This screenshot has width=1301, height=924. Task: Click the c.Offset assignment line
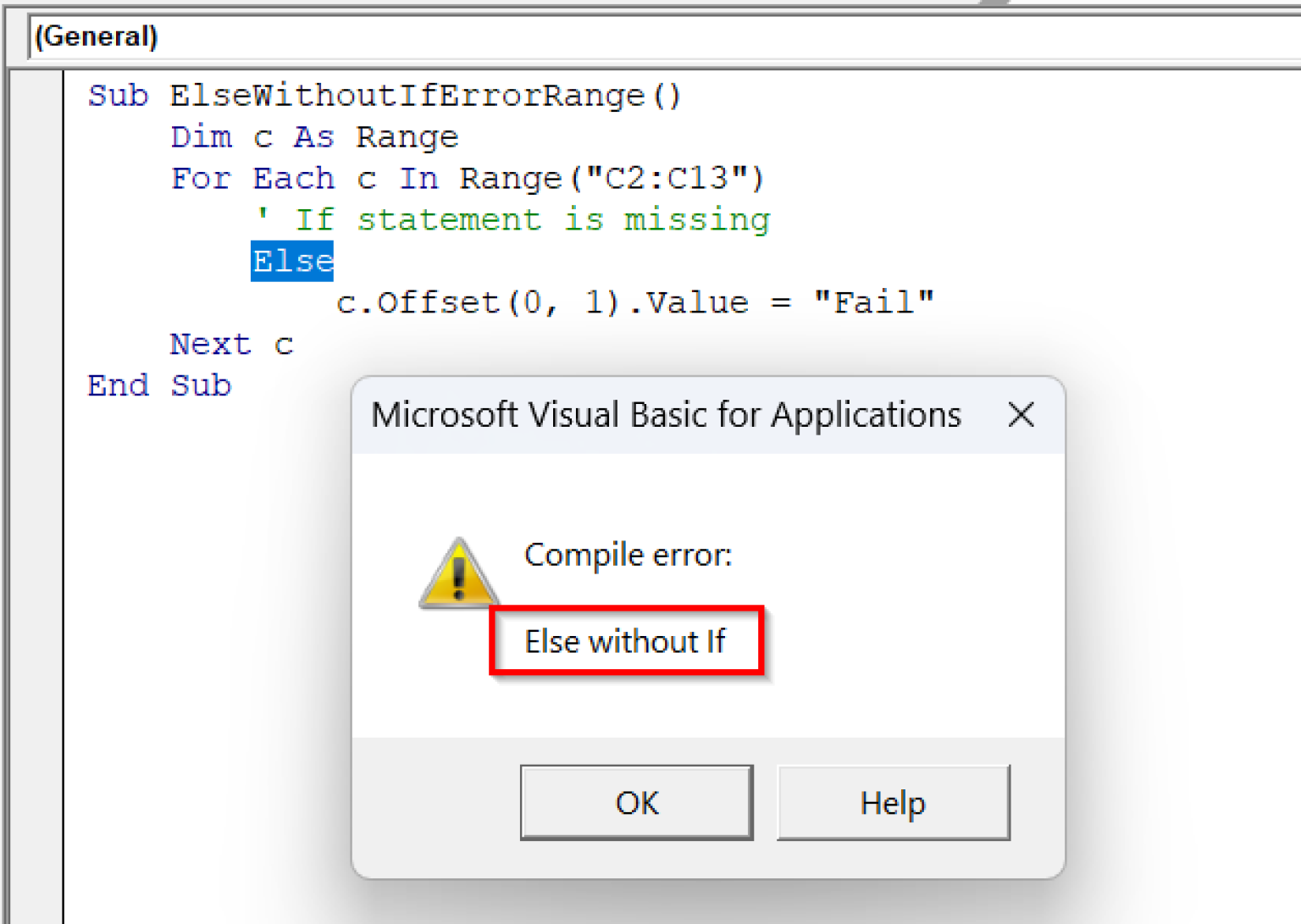point(635,302)
